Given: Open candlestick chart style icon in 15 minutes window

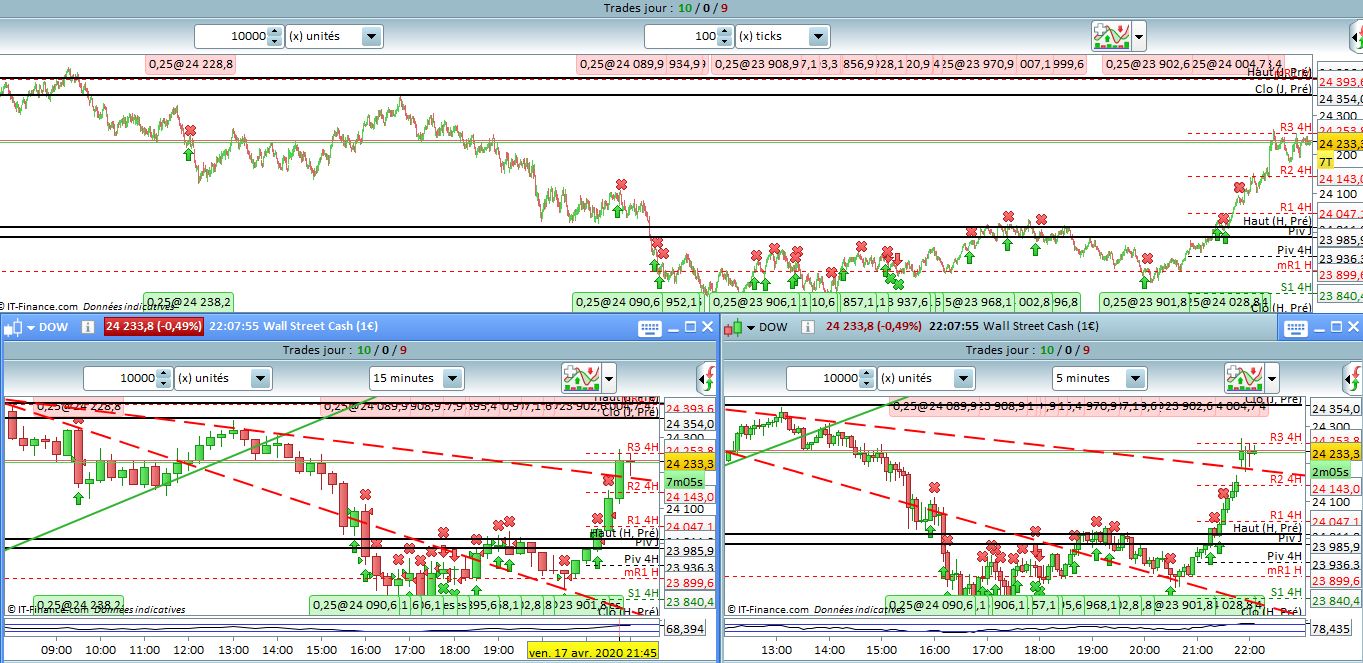Looking at the screenshot, I should [x=12, y=326].
